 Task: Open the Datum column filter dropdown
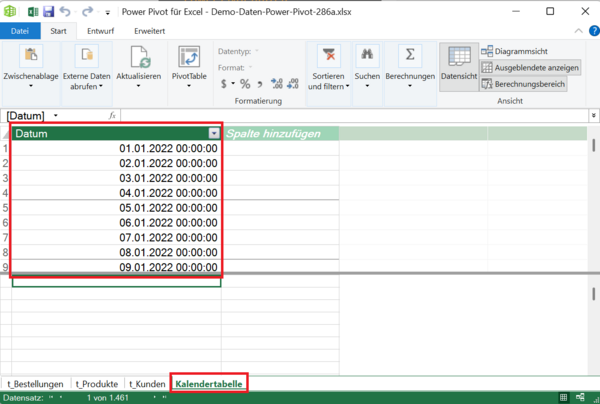pos(213,133)
